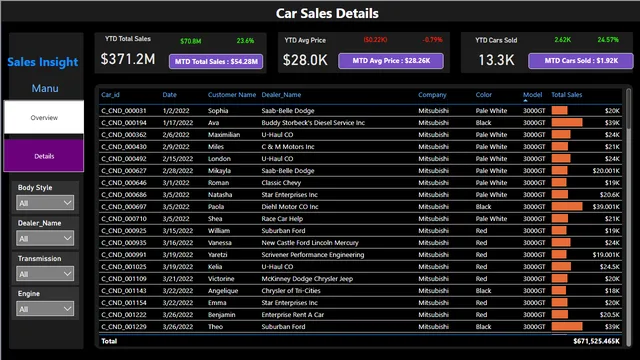The width and height of the screenshot is (640, 360).
Task: Click Total Sales bar for C_CND_001229
Action: [567, 327]
